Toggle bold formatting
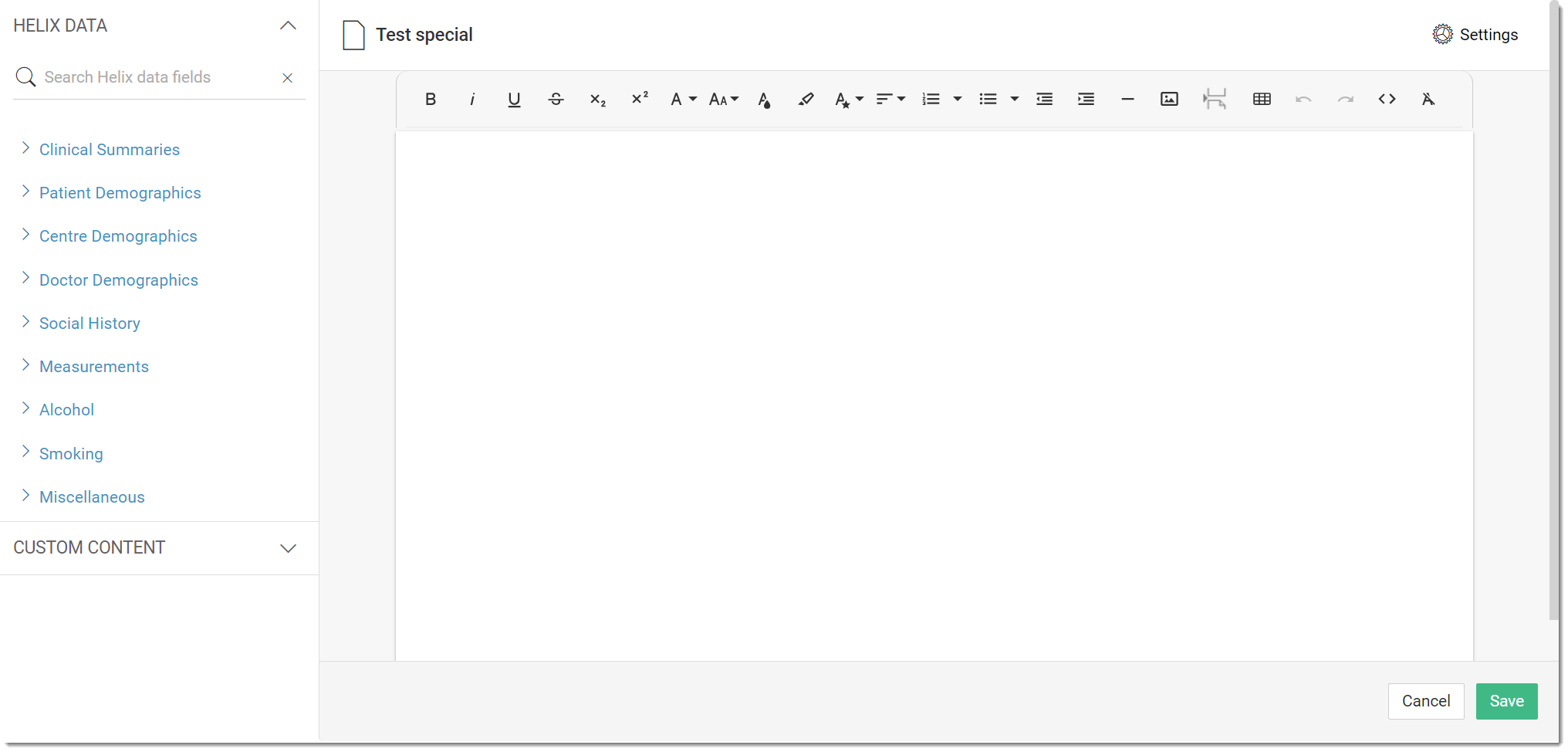 [431, 99]
